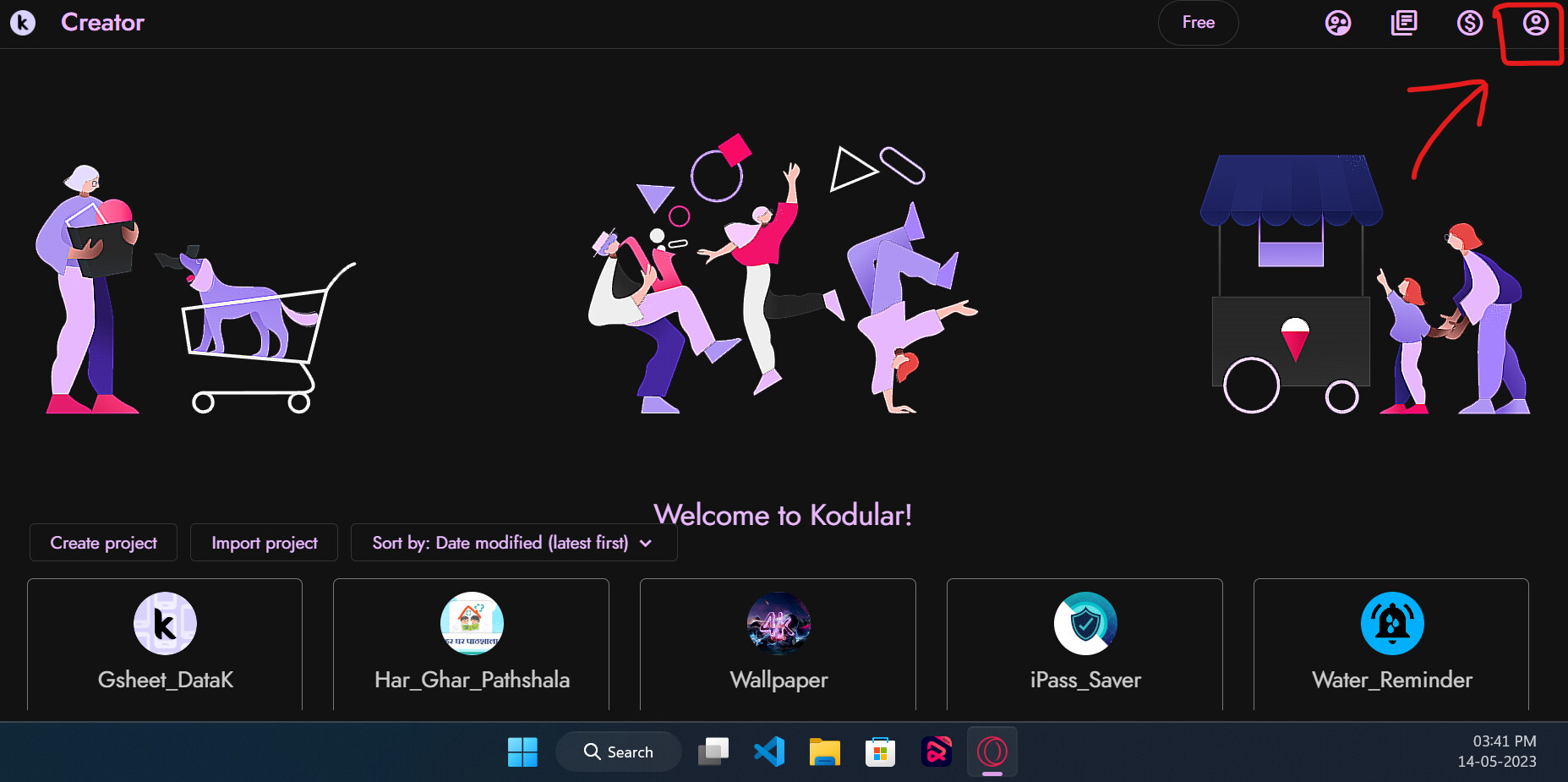Expand the Sort by Date modified dropdown
Viewport: 1568px width, 782px height.
pyautogui.click(x=514, y=543)
